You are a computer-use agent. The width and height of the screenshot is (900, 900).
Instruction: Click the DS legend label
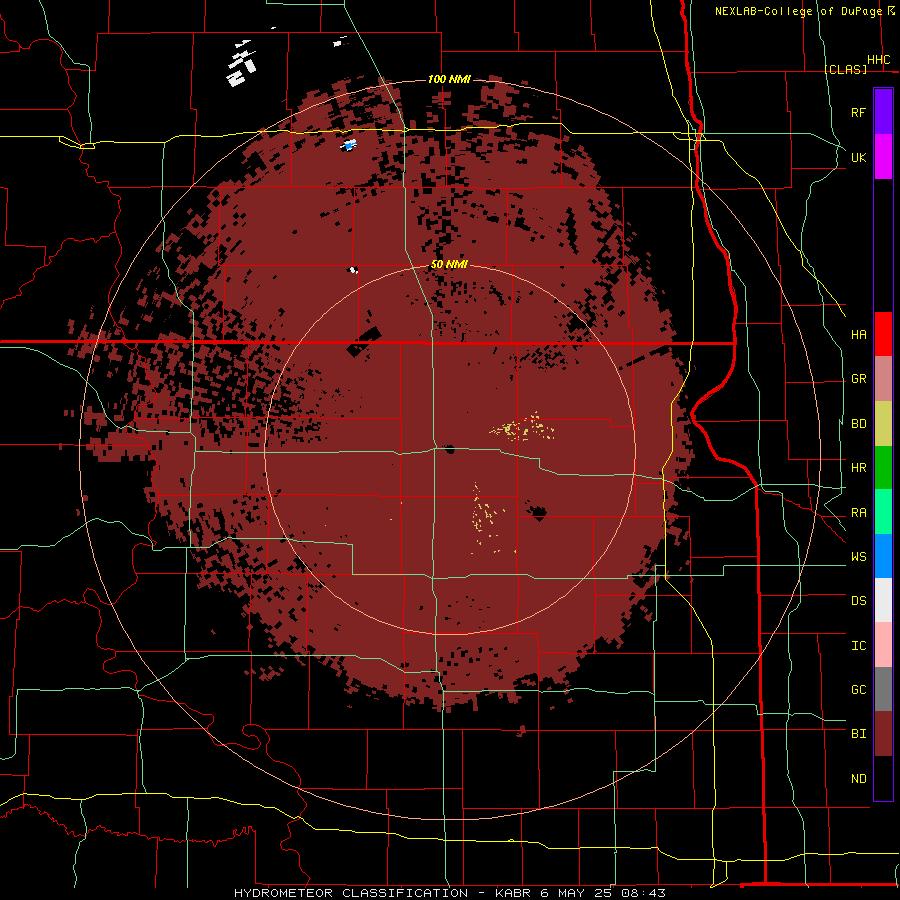tap(858, 600)
